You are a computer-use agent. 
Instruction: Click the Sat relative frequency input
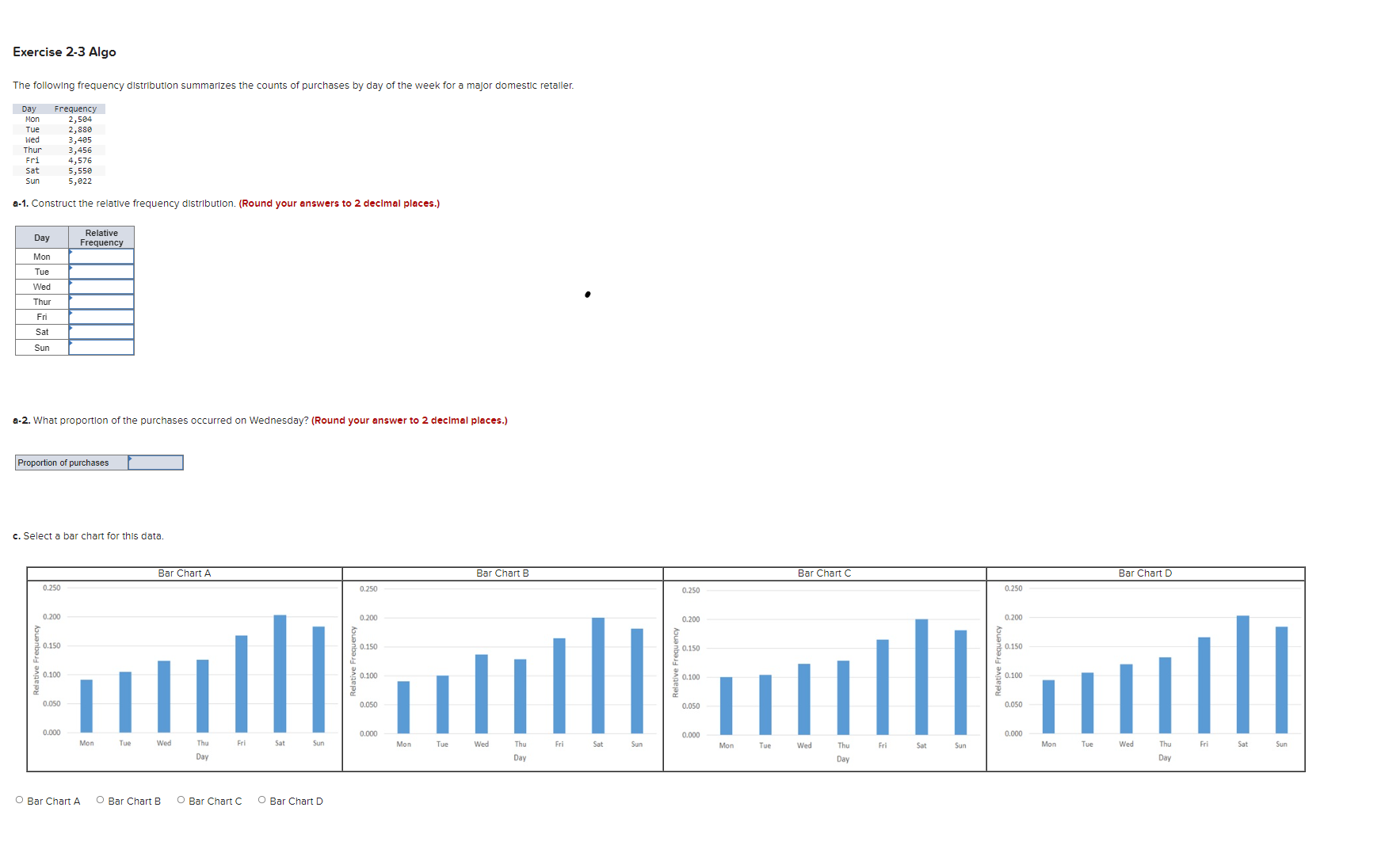pyautogui.click(x=101, y=332)
